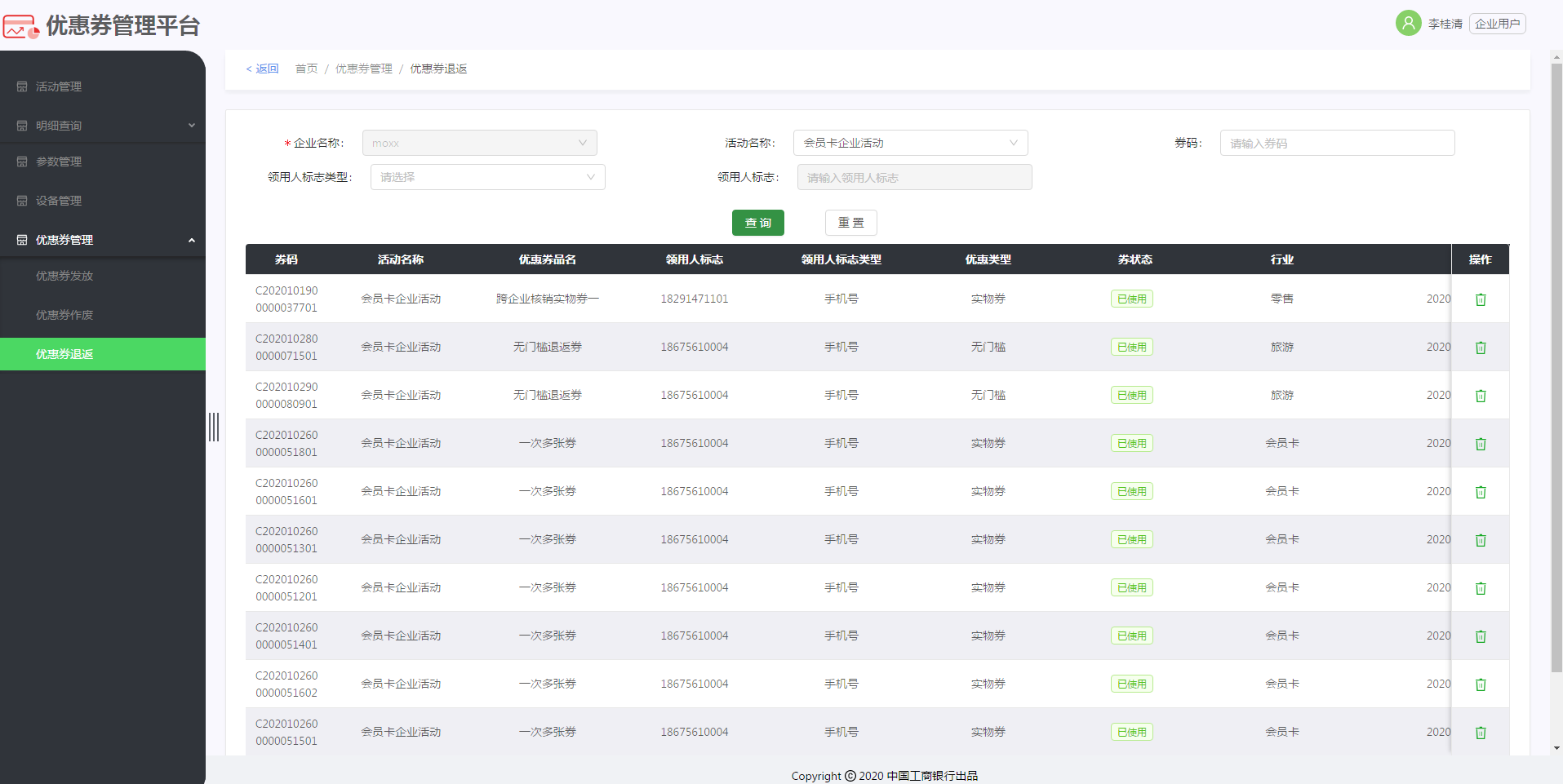
Task: Click 操作 column header
Action: point(1481,259)
